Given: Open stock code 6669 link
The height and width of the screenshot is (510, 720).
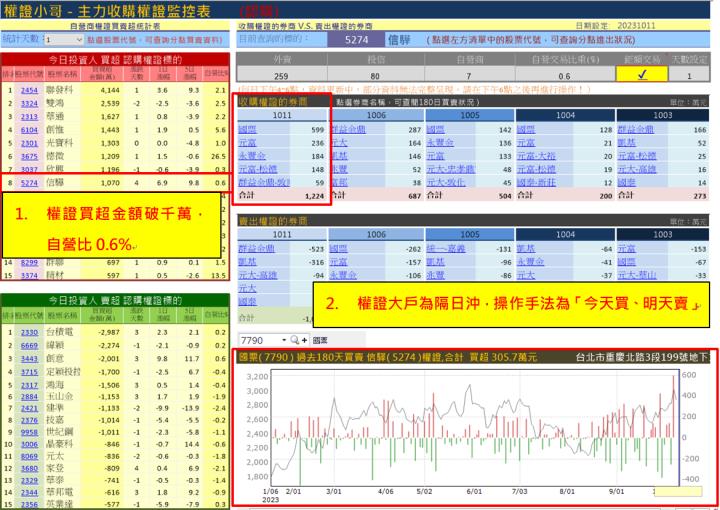Looking at the screenshot, I should click(29, 346).
